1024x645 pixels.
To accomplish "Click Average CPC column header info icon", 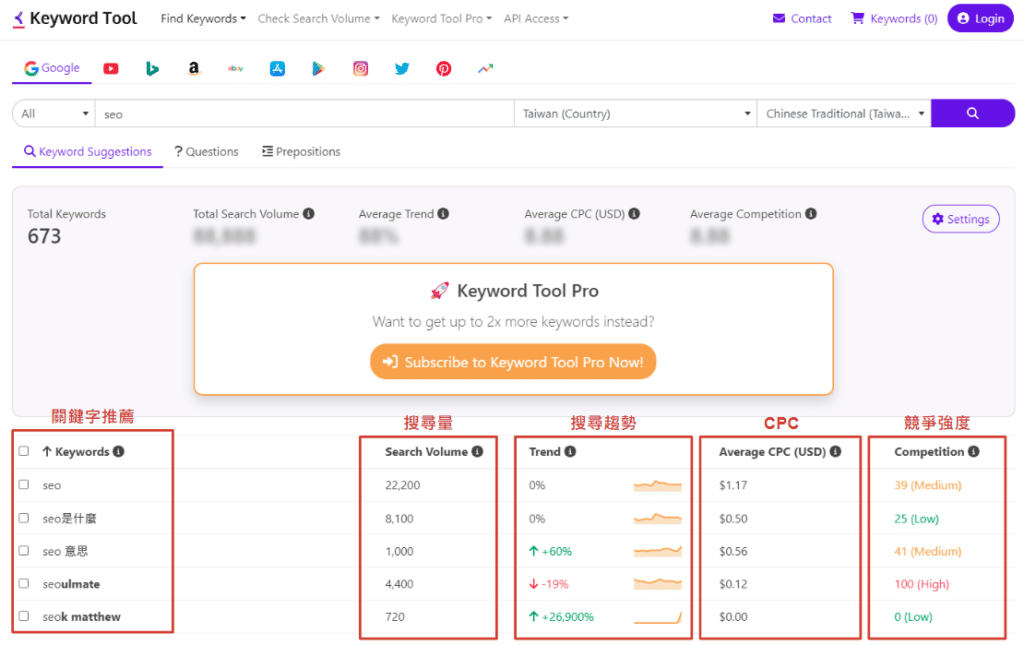I will 835,452.
